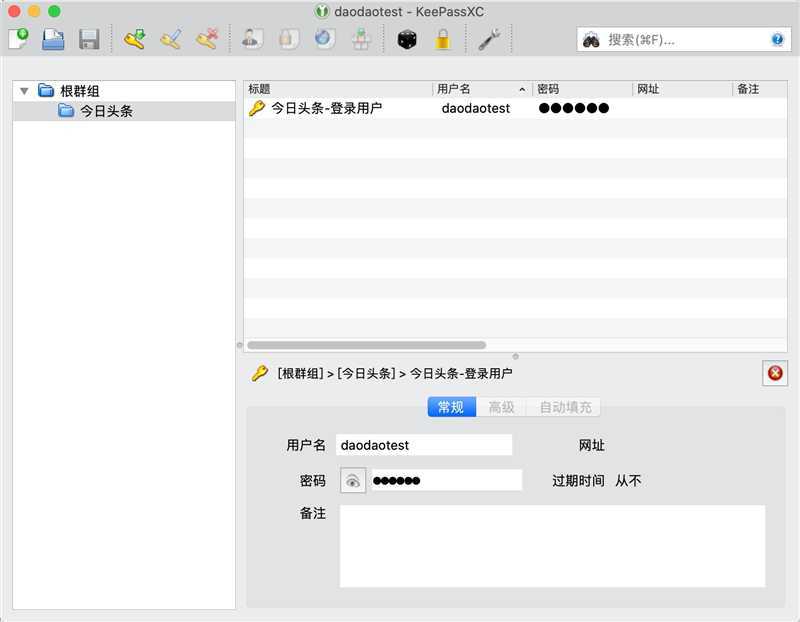The height and width of the screenshot is (622, 800).
Task: Sort entries by 备注 column header
Action: click(x=760, y=89)
